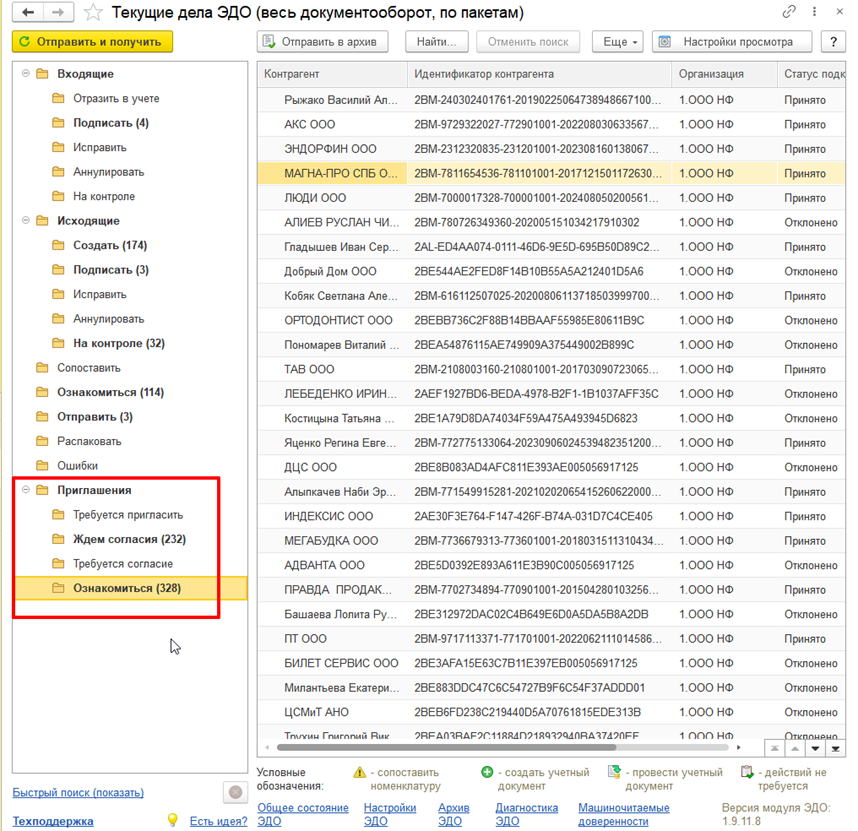Select the МЕГАБУДКА ООО row
858x831 pixels.
[551, 541]
